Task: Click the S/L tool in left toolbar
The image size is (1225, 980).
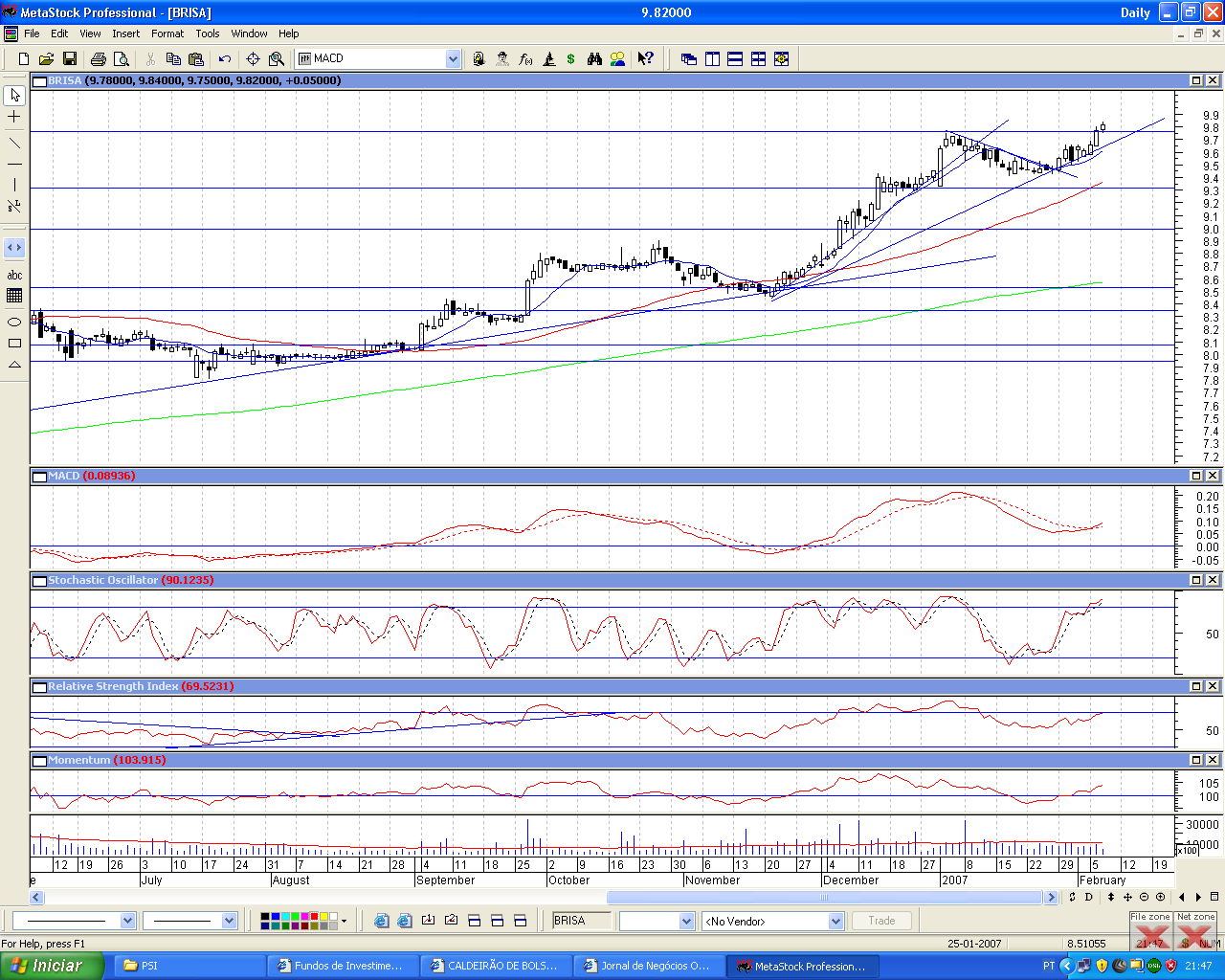Action: point(14,206)
